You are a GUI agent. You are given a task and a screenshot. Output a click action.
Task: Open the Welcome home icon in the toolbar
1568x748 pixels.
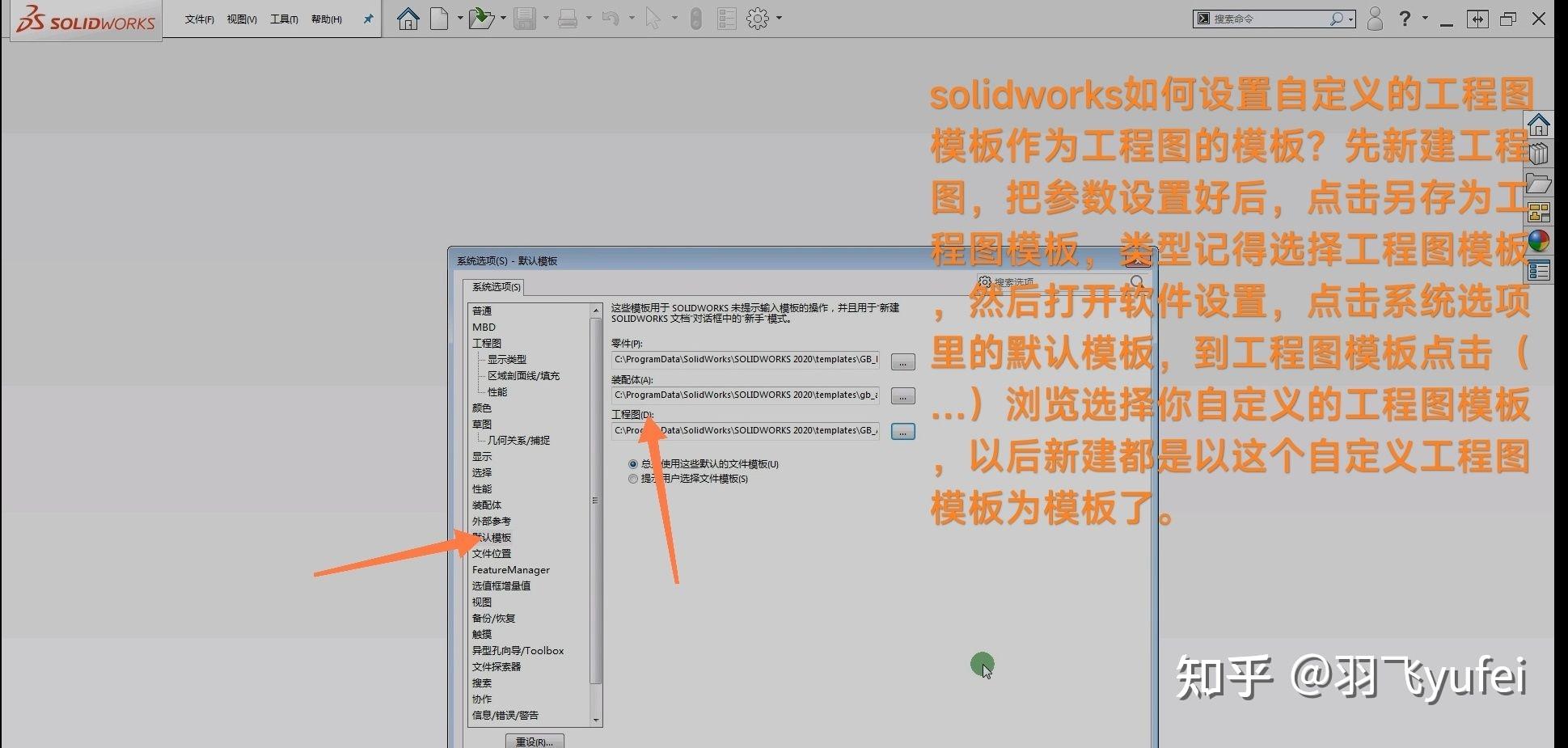click(x=408, y=19)
